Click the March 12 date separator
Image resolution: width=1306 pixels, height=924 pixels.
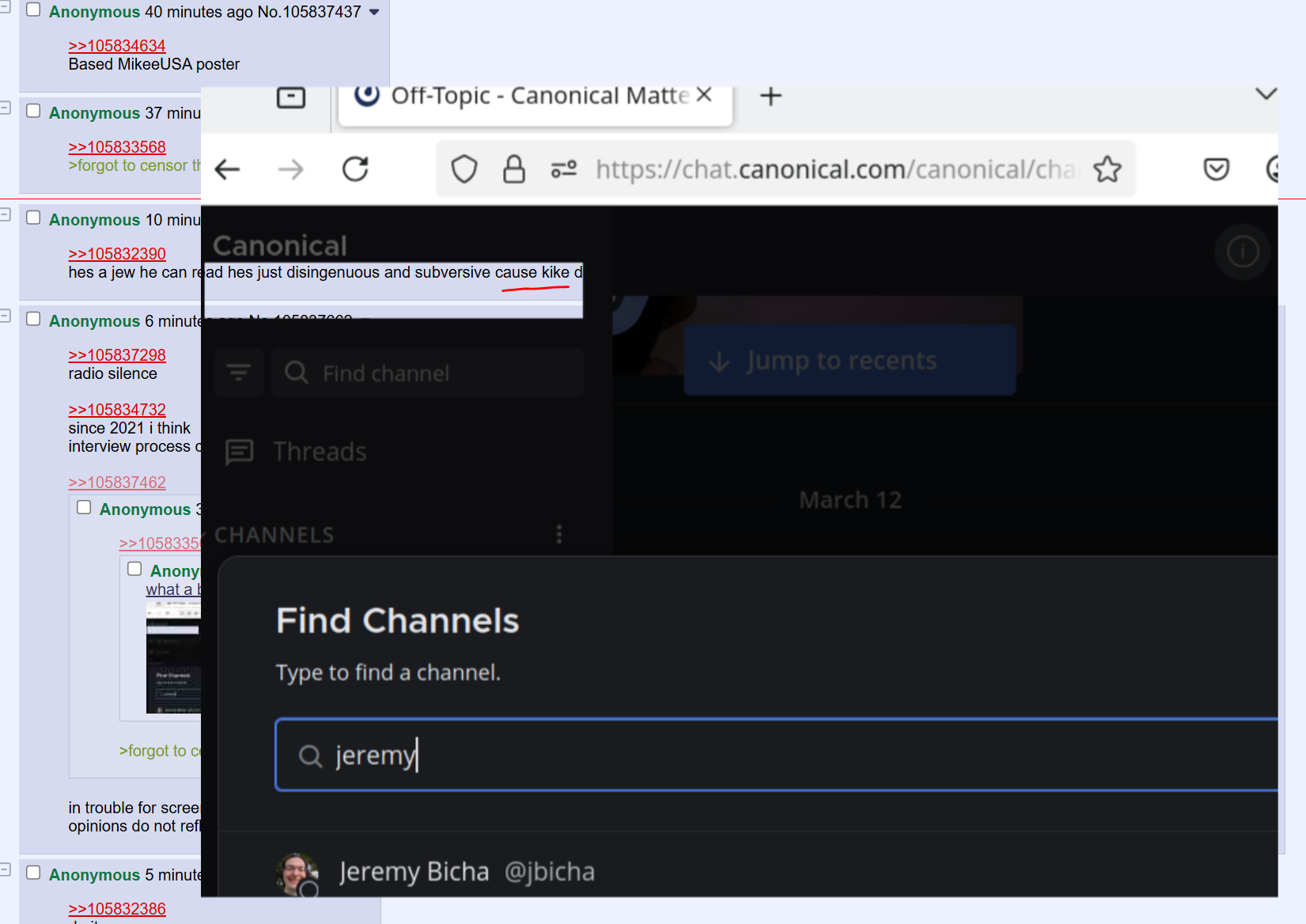[850, 500]
